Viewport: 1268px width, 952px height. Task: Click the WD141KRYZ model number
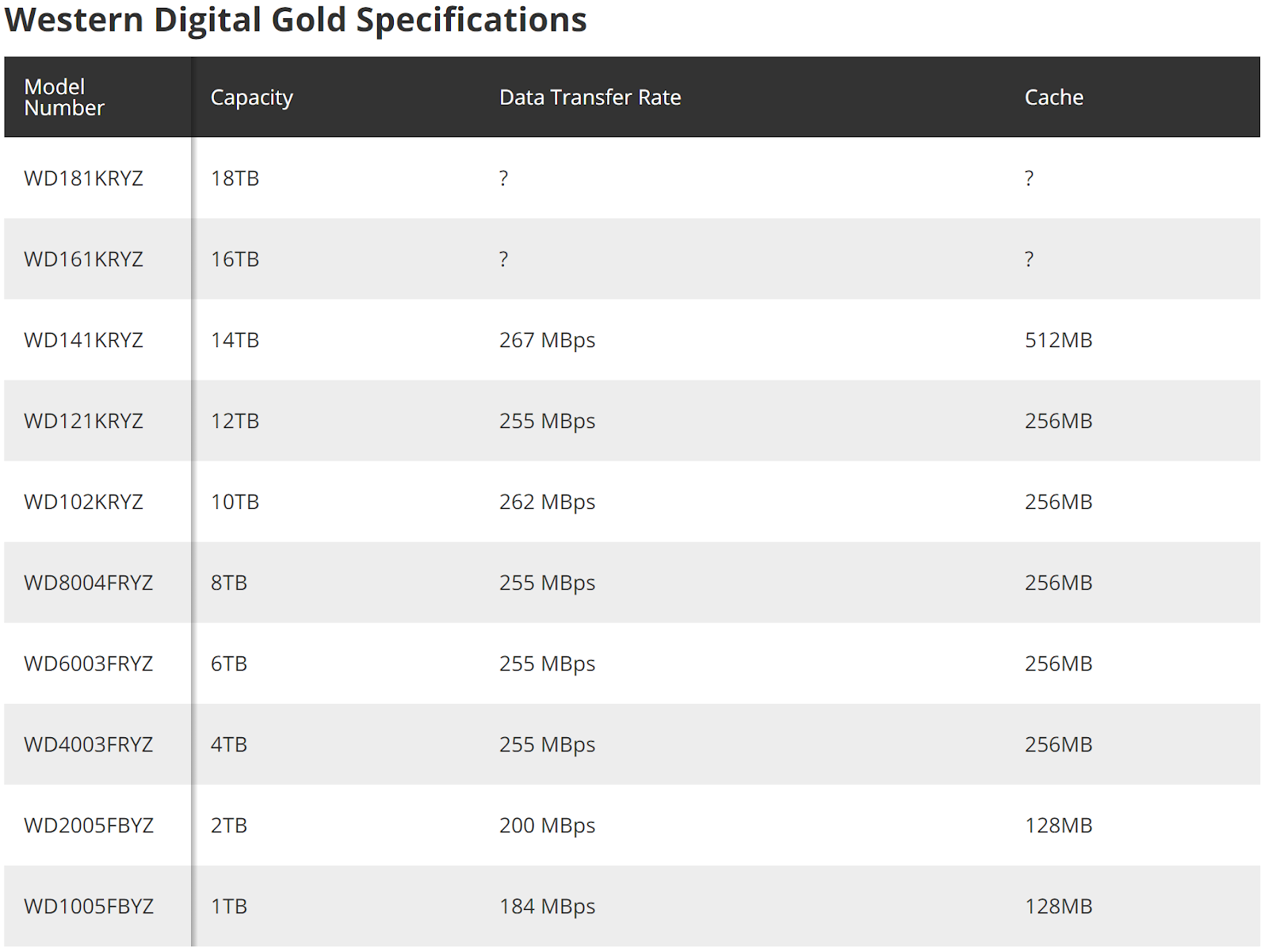pos(83,340)
